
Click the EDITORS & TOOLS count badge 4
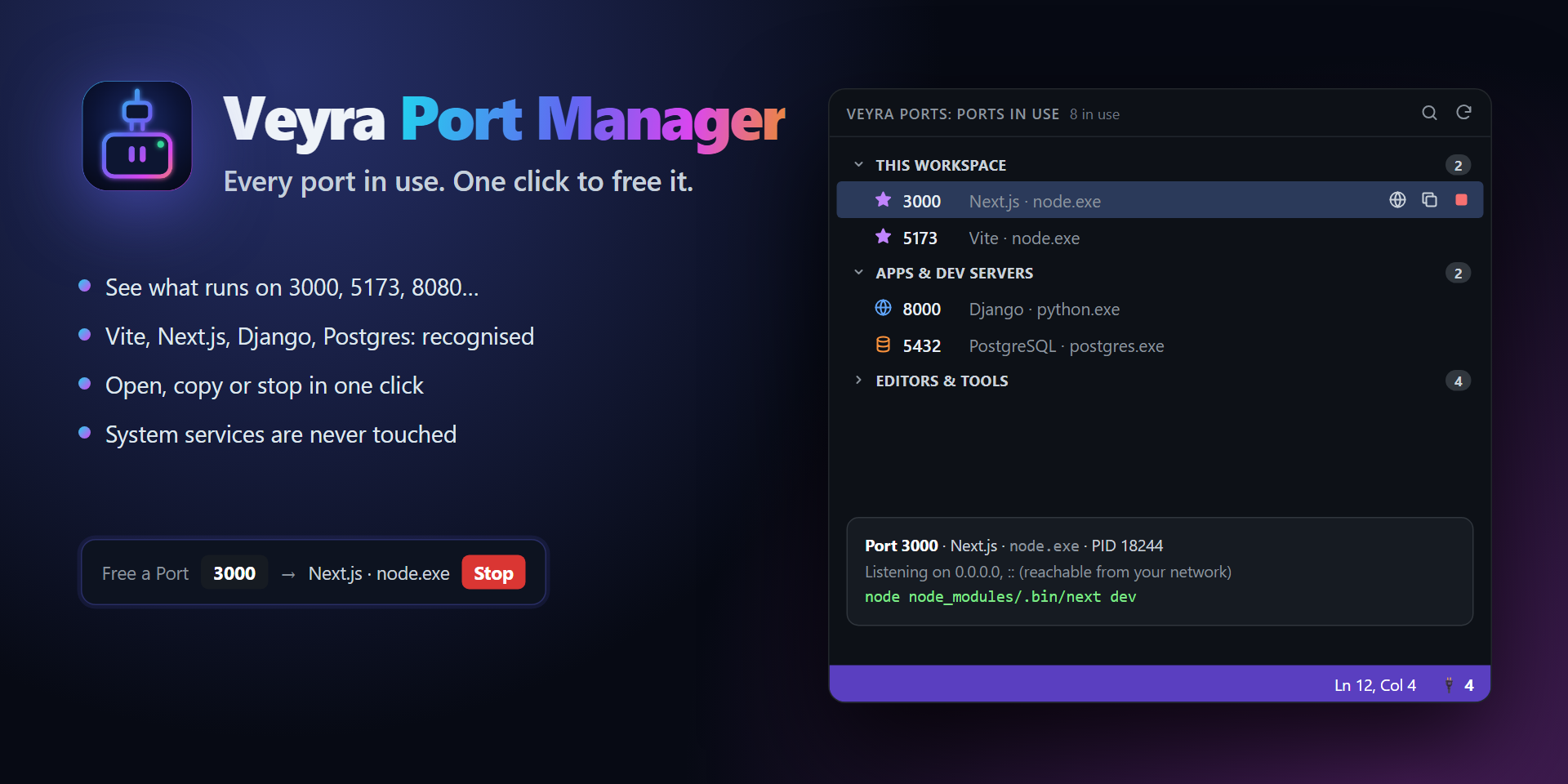[1458, 381]
